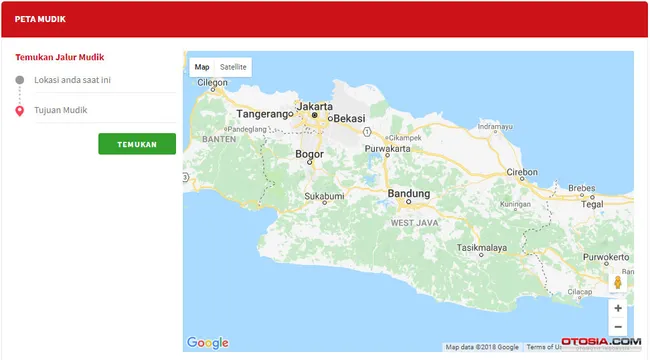
Task: Click the BANTEN province label
Action: coord(219,139)
